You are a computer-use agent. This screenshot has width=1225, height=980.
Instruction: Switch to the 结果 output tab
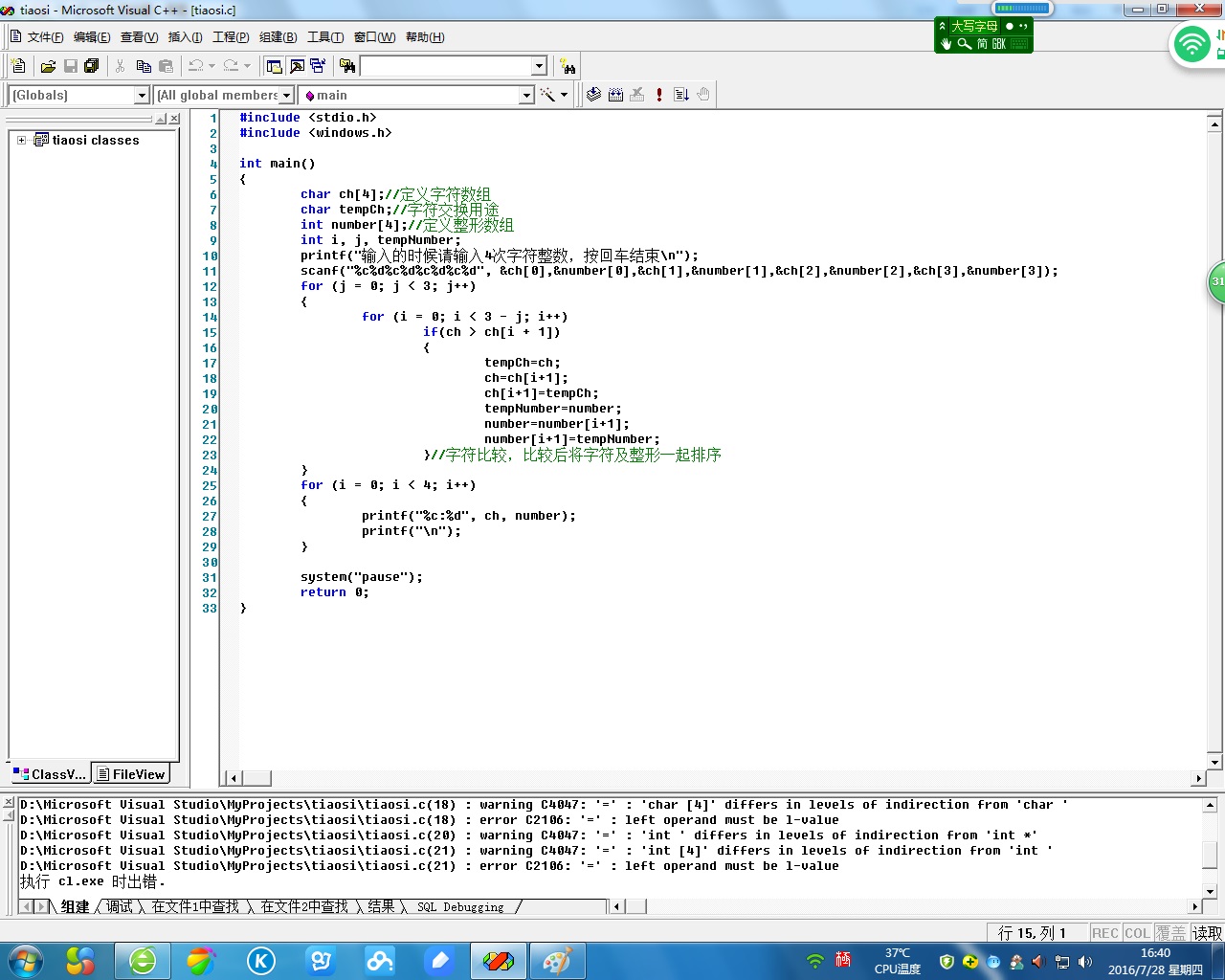click(x=381, y=906)
